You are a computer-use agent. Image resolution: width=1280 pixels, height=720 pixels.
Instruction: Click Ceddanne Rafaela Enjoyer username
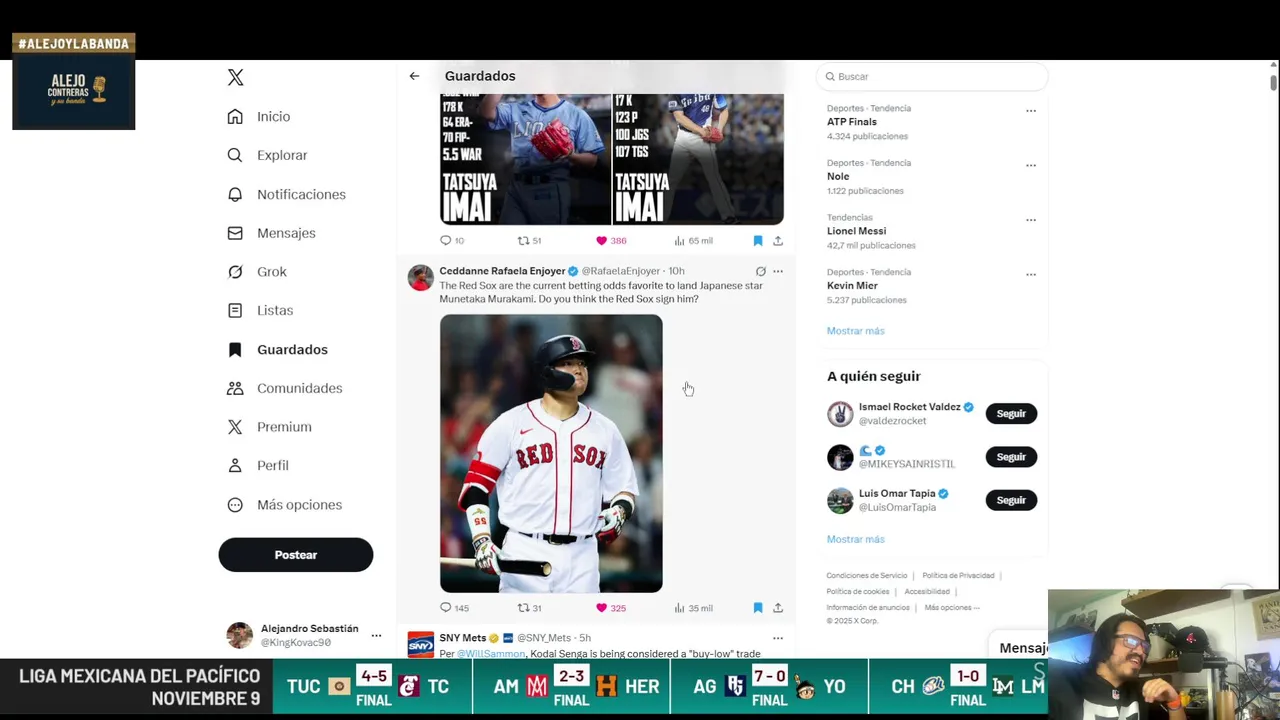pyautogui.click(x=502, y=271)
